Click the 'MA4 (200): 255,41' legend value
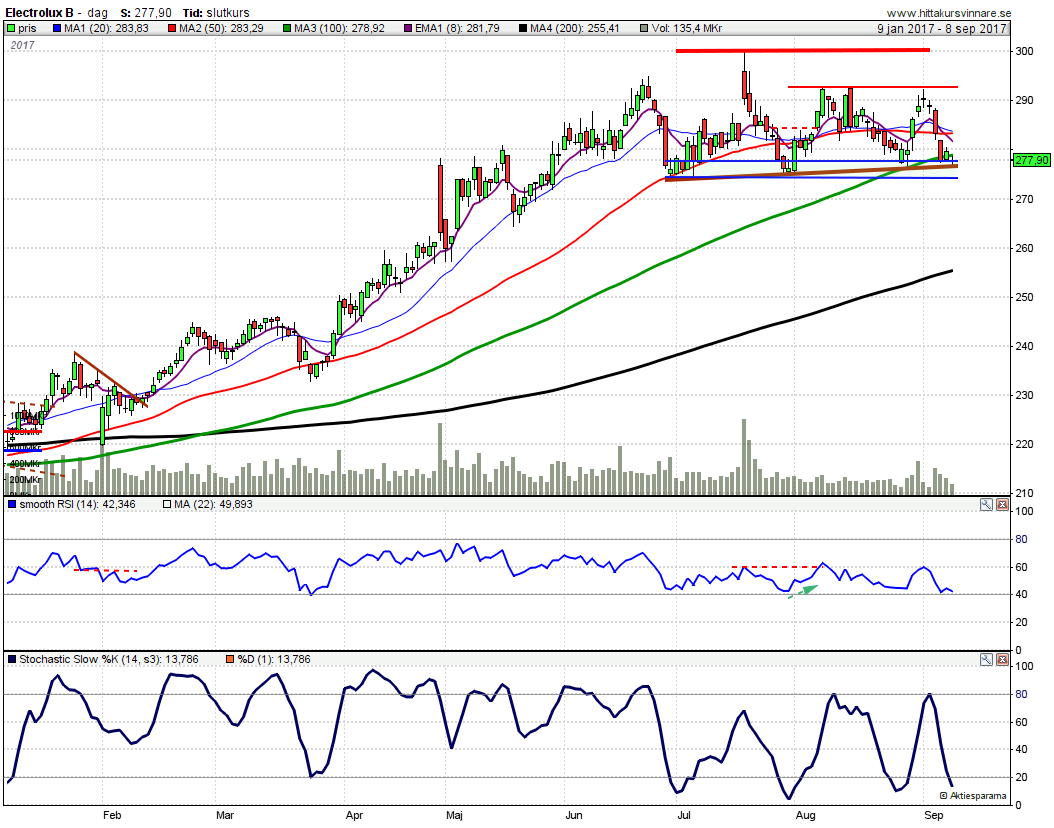 [x=575, y=28]
